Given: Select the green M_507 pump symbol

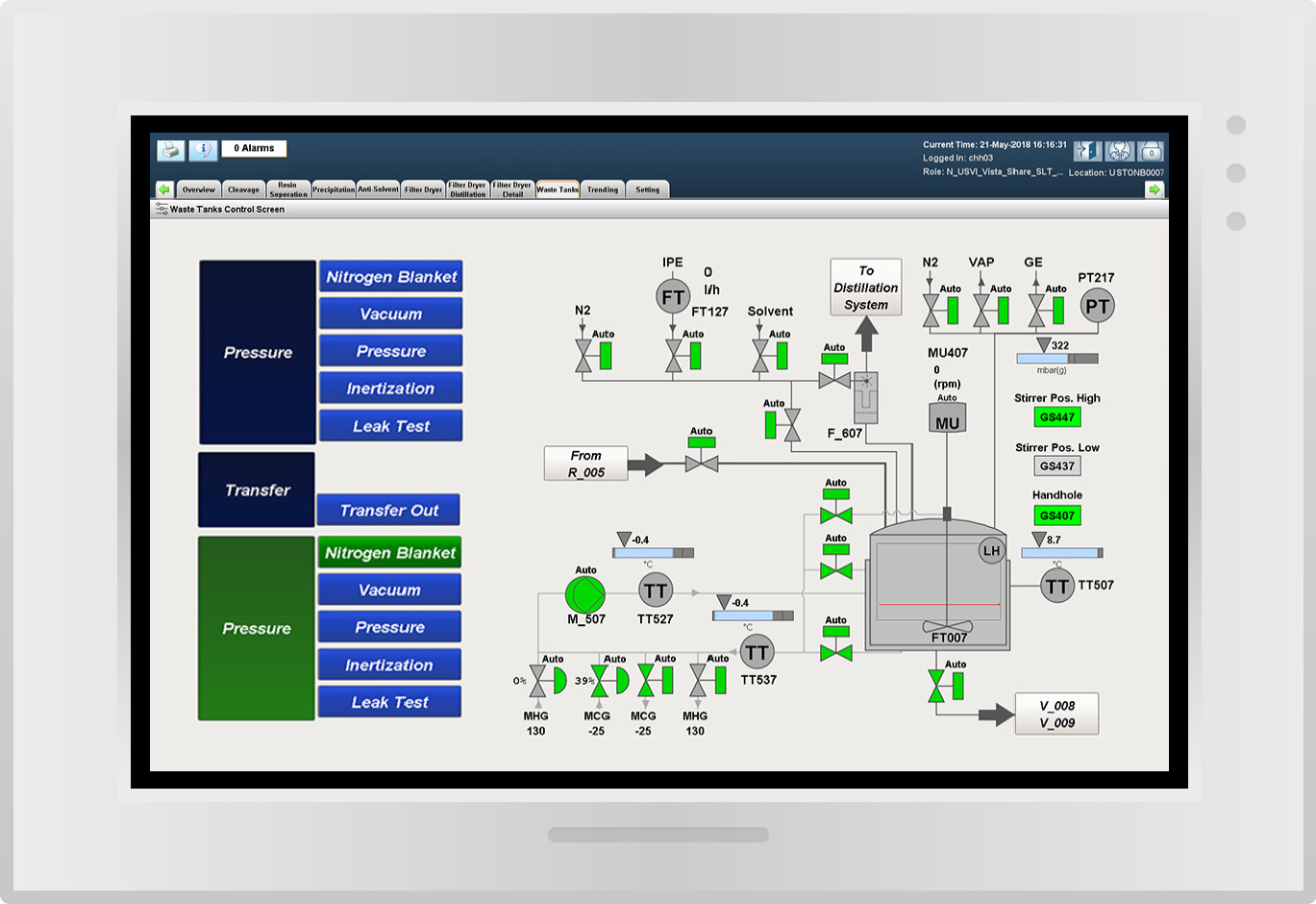Looking at the screenshot, I should (585, 594).
